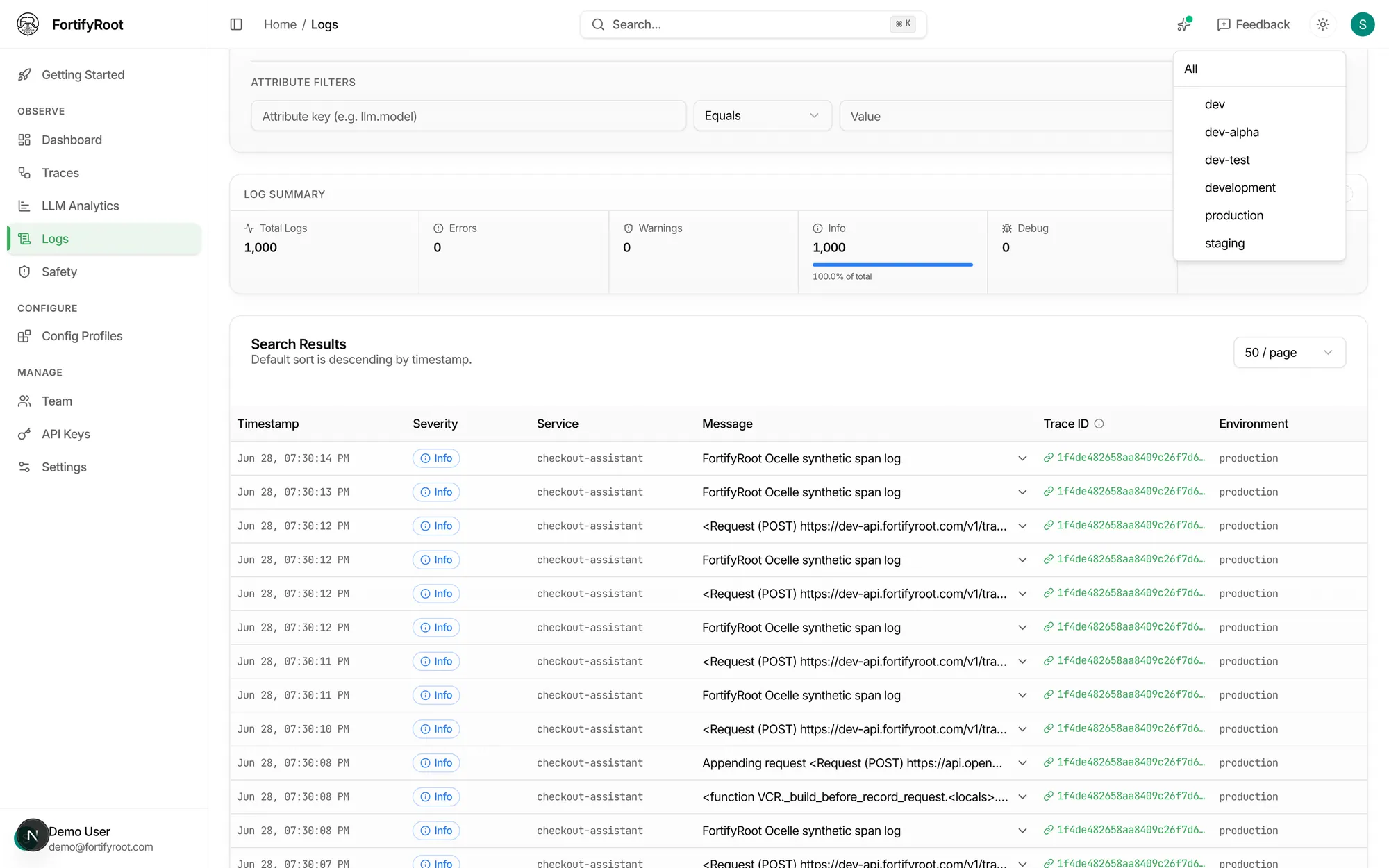1389x868 pixels.
Task: Click the Config Profiles icon
Action: click(x=24, y=336)
